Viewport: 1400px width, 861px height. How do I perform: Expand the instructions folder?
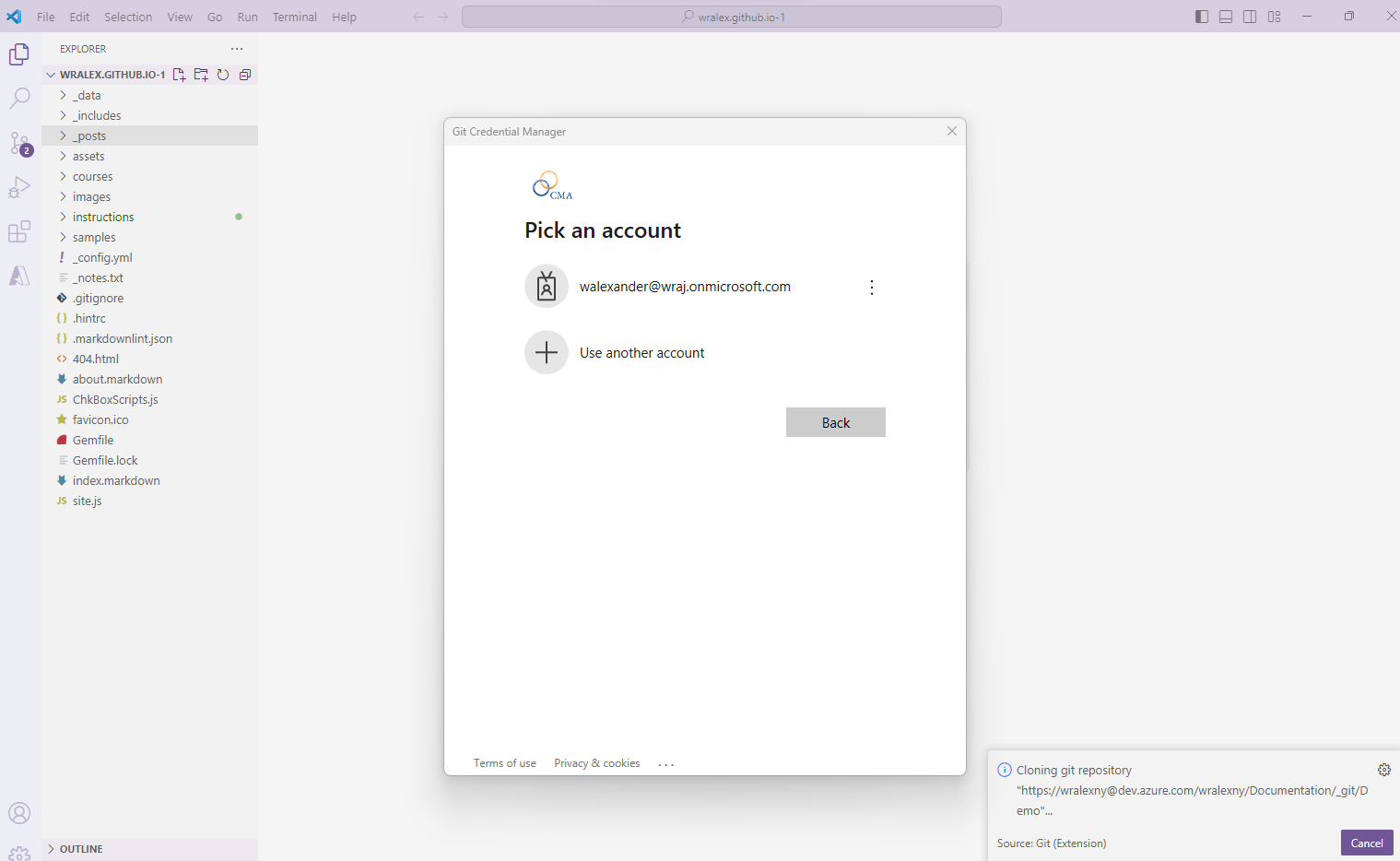click(x=150, y=217)
